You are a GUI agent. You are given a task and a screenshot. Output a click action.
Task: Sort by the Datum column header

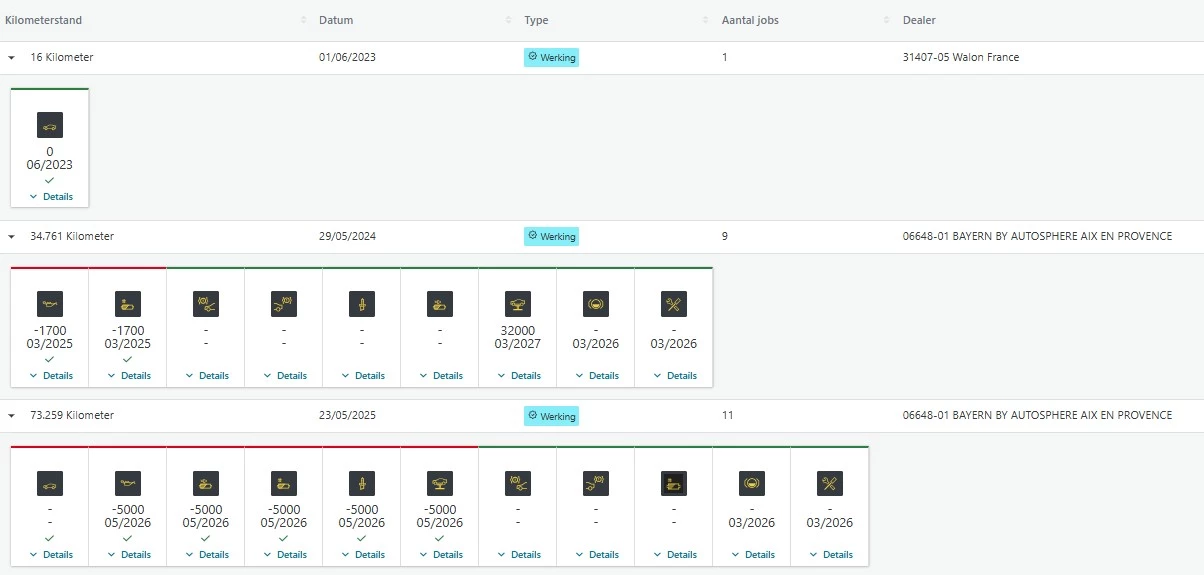tap(336, 20)
